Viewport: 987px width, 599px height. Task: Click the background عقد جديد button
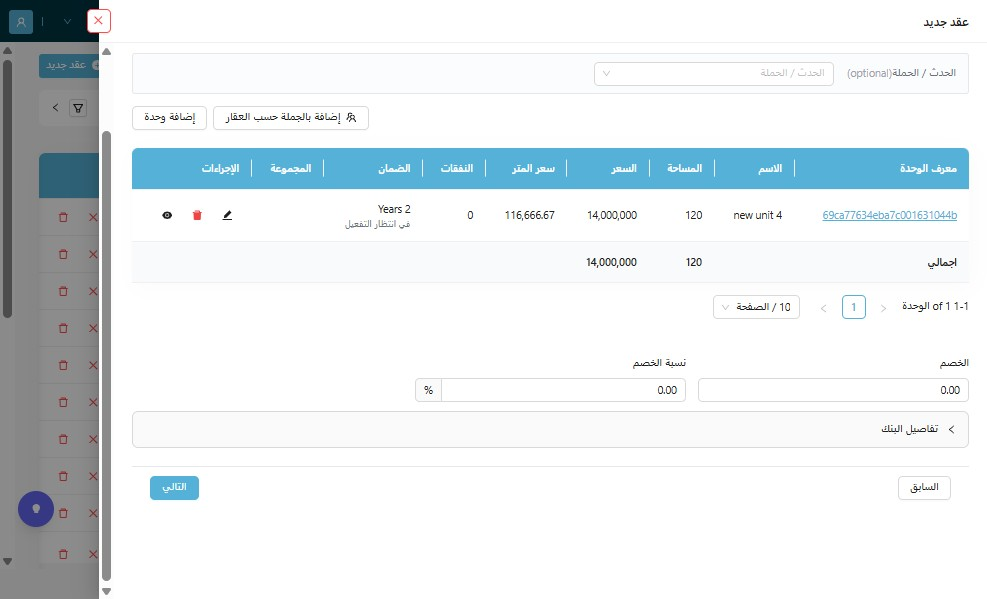pos(69,65)
